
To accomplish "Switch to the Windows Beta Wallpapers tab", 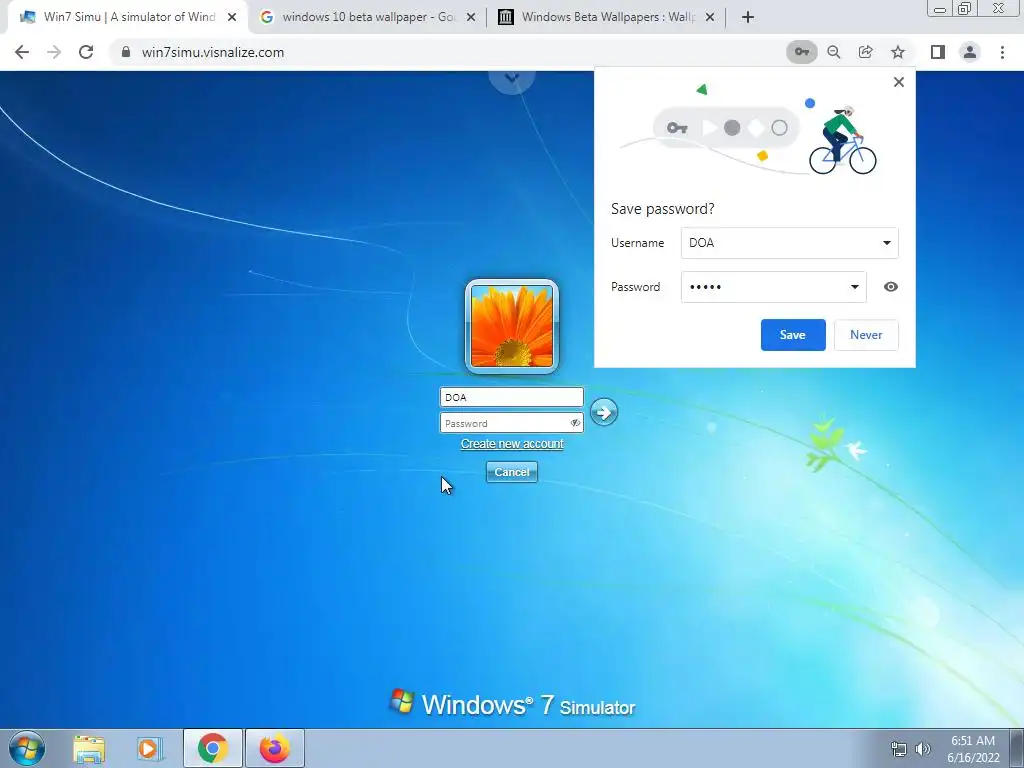I will click(x=607, y=17).
